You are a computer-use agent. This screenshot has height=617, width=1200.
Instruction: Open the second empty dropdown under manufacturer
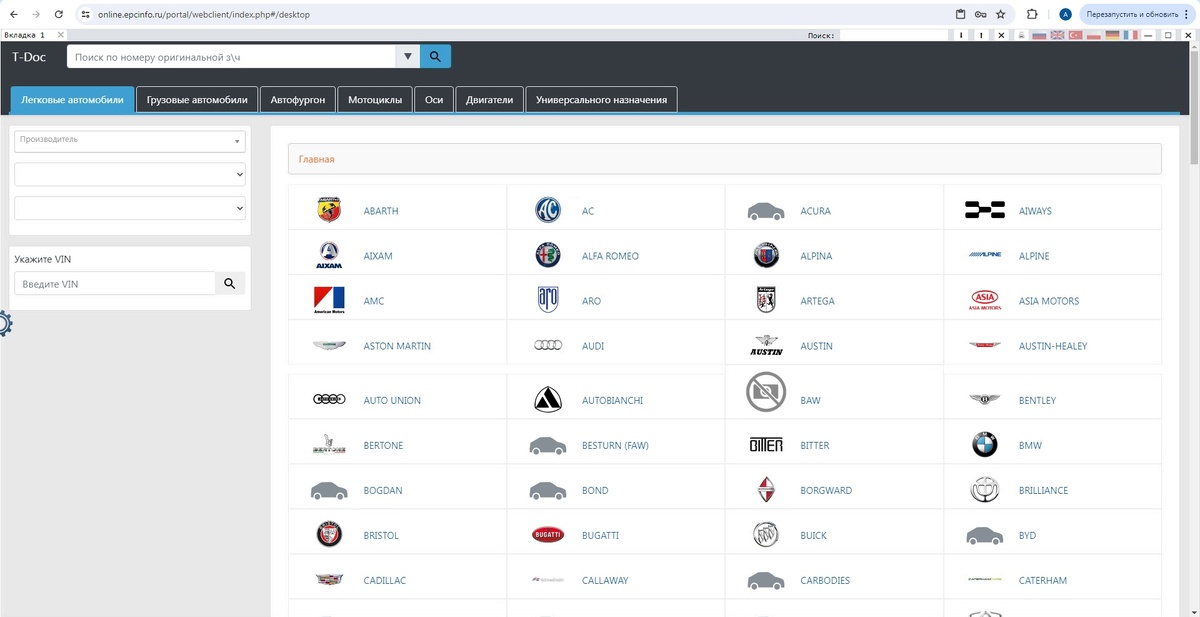[x=130, y=174]
